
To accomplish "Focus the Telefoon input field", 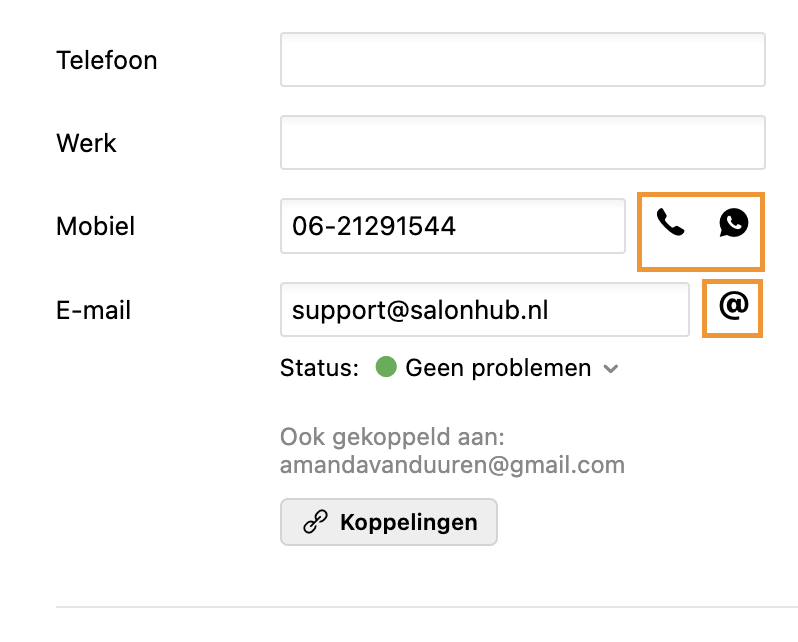I will pyautogui.click(x=522, y=60).
